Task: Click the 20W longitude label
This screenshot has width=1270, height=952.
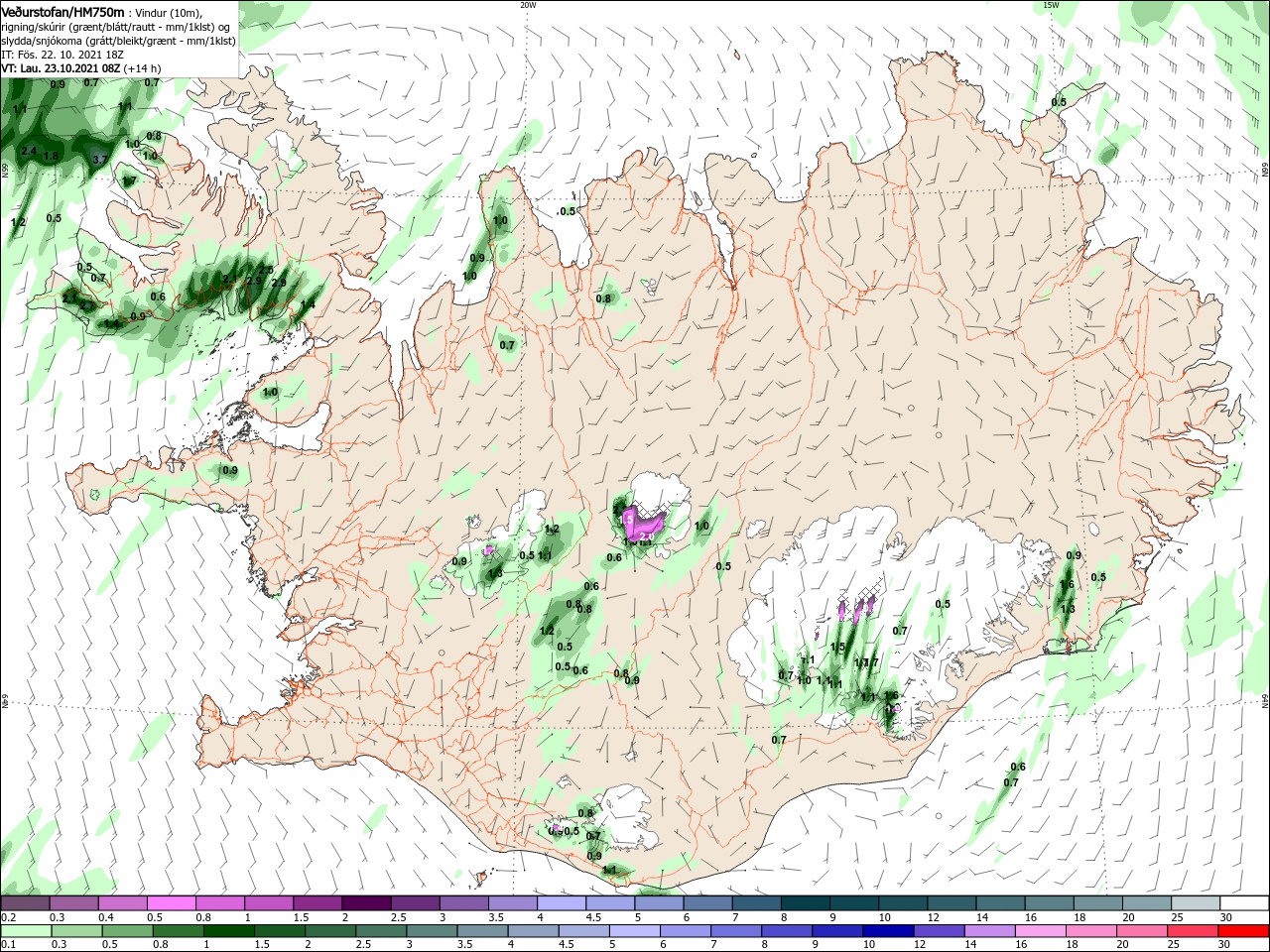Action: point(528,5)
